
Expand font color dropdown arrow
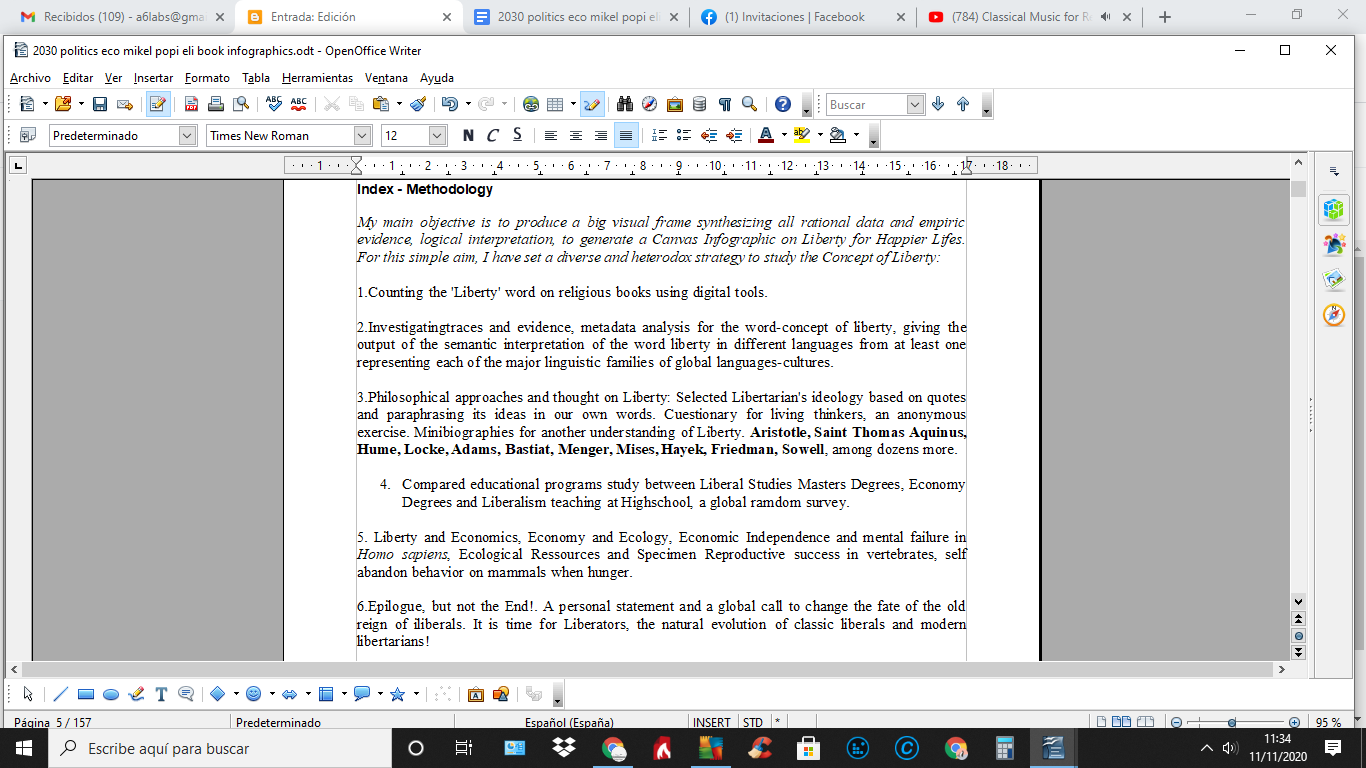click(x=784, y=135)
